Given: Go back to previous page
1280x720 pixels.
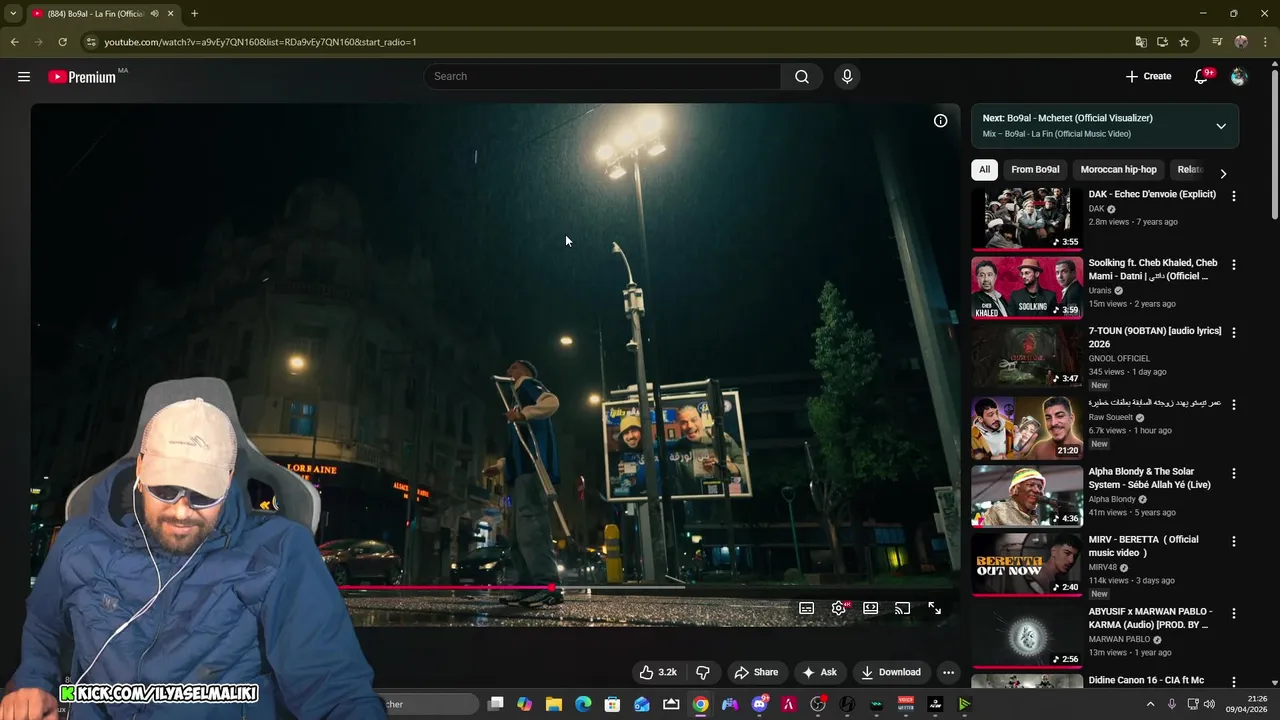Looking at the screenshot, I should [x=14, y=42].
